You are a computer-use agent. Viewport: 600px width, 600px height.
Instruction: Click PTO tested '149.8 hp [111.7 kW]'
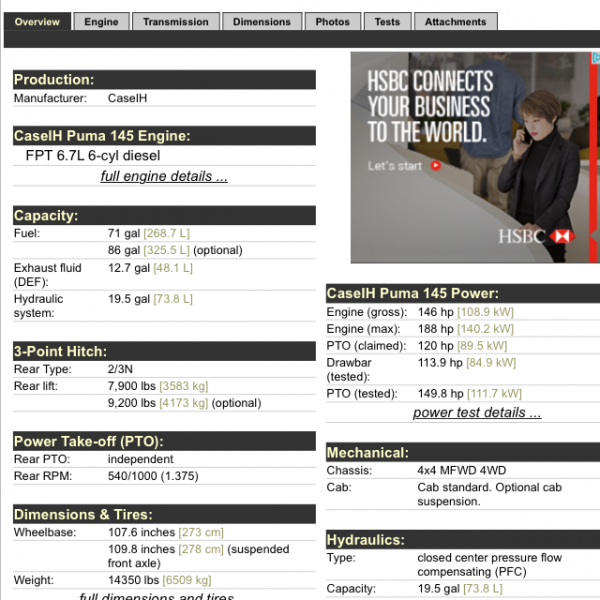click(470, 393)
